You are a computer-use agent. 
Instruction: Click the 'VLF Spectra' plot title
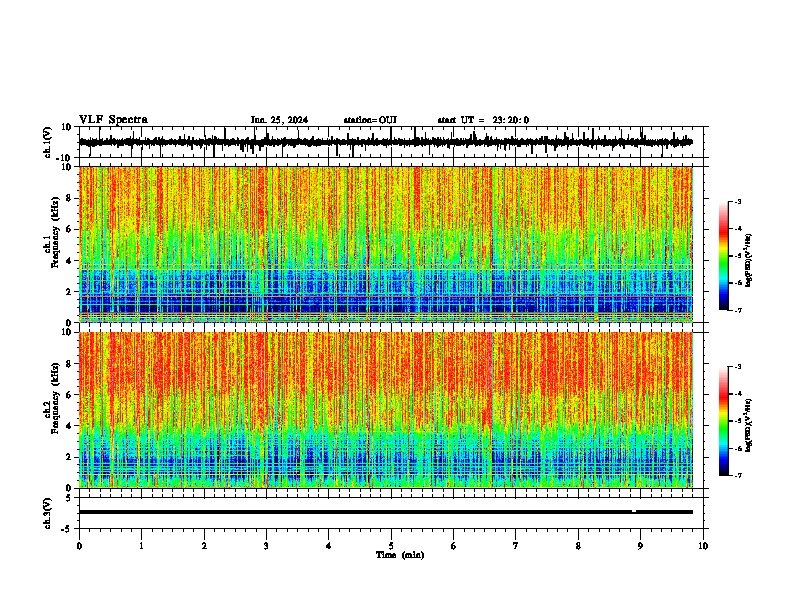coord(113,120)
